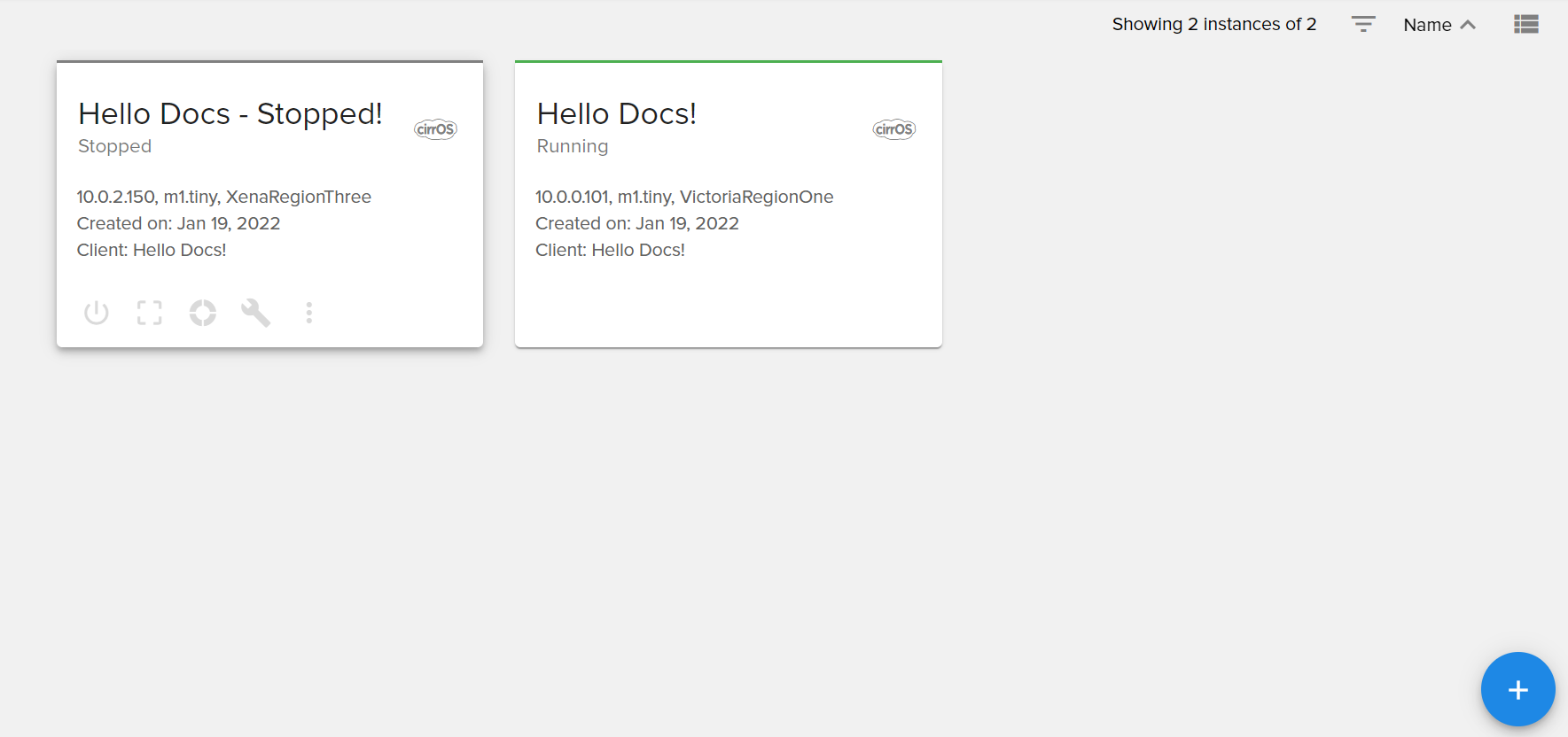Click the Running status label

[573, 146]
